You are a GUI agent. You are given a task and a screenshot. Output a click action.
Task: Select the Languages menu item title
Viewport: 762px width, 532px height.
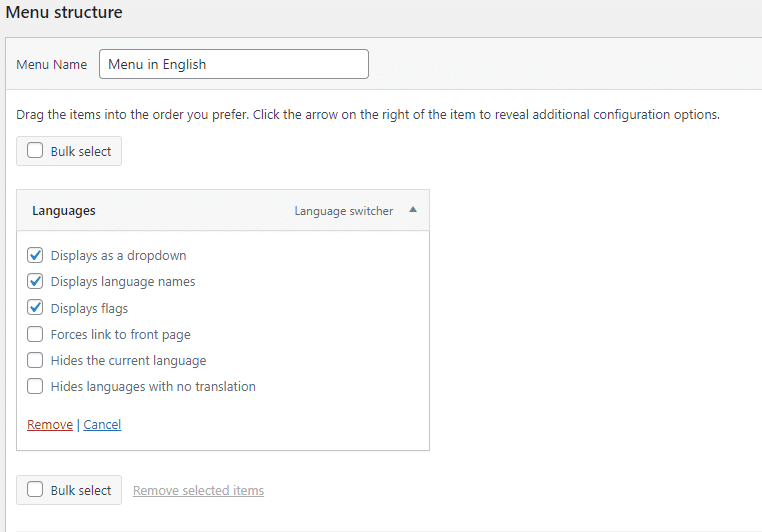point(64,211)
